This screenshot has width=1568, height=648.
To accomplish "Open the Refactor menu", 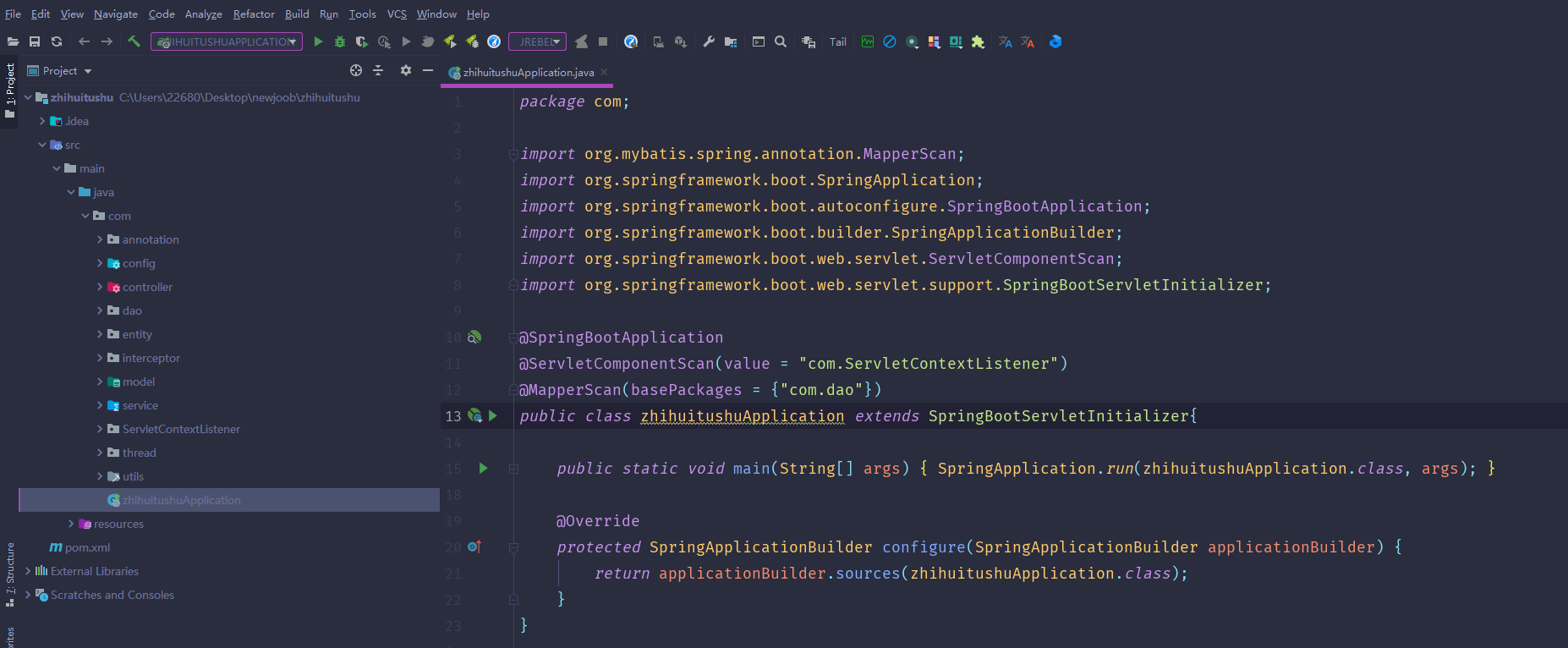I will point(254,14).
